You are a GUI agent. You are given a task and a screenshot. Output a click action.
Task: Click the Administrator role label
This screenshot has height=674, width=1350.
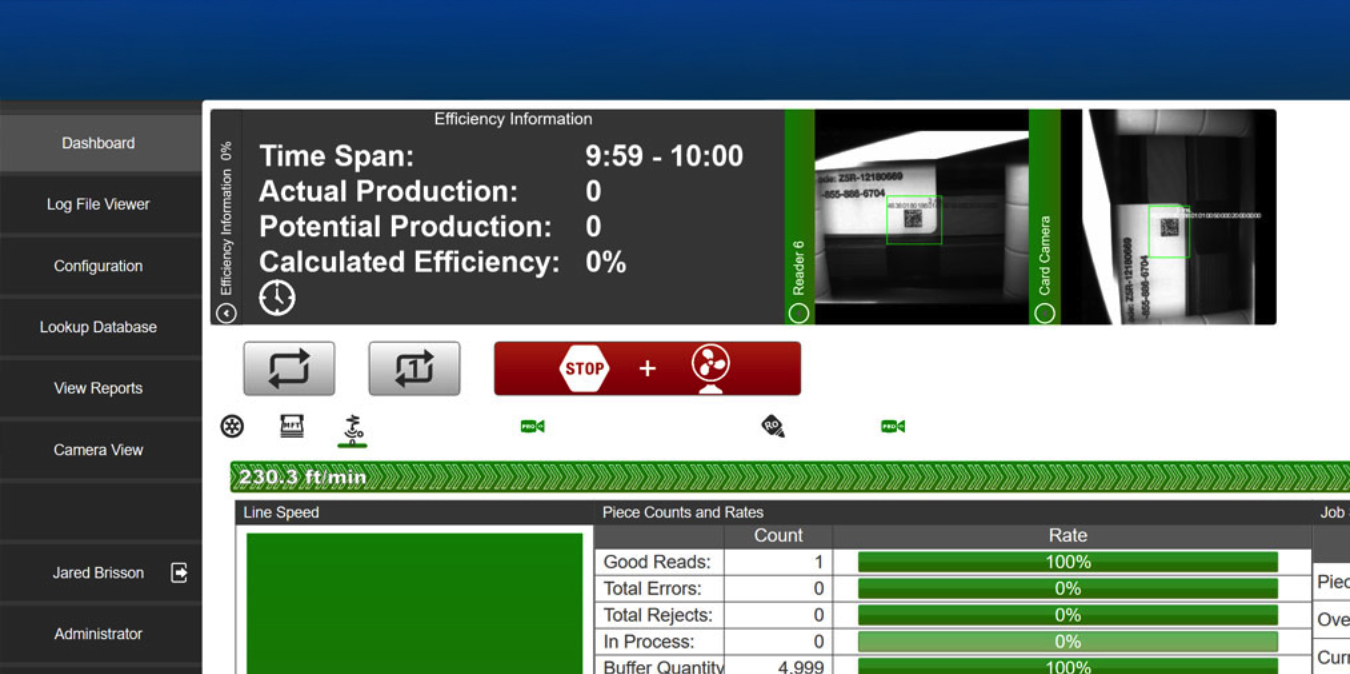coord(98,634)
